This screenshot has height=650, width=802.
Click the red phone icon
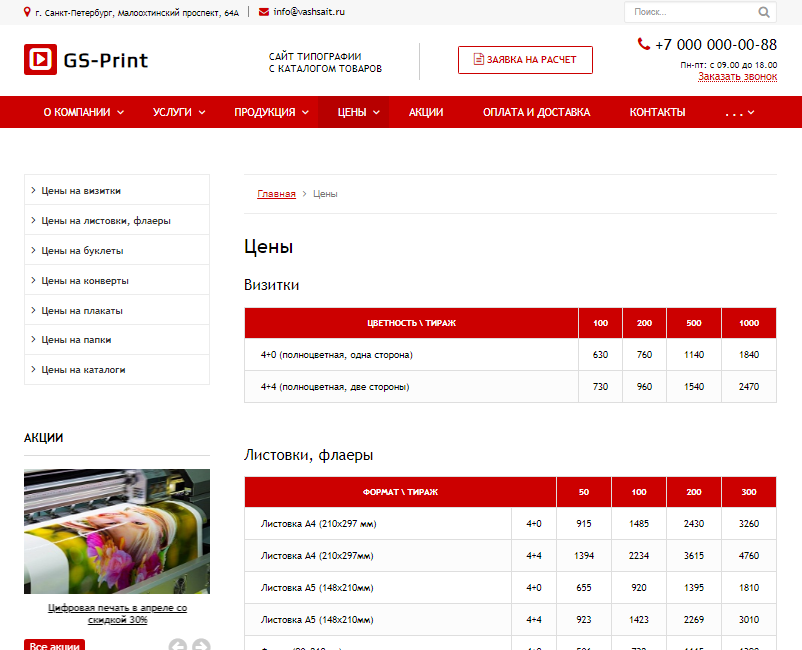643,44
